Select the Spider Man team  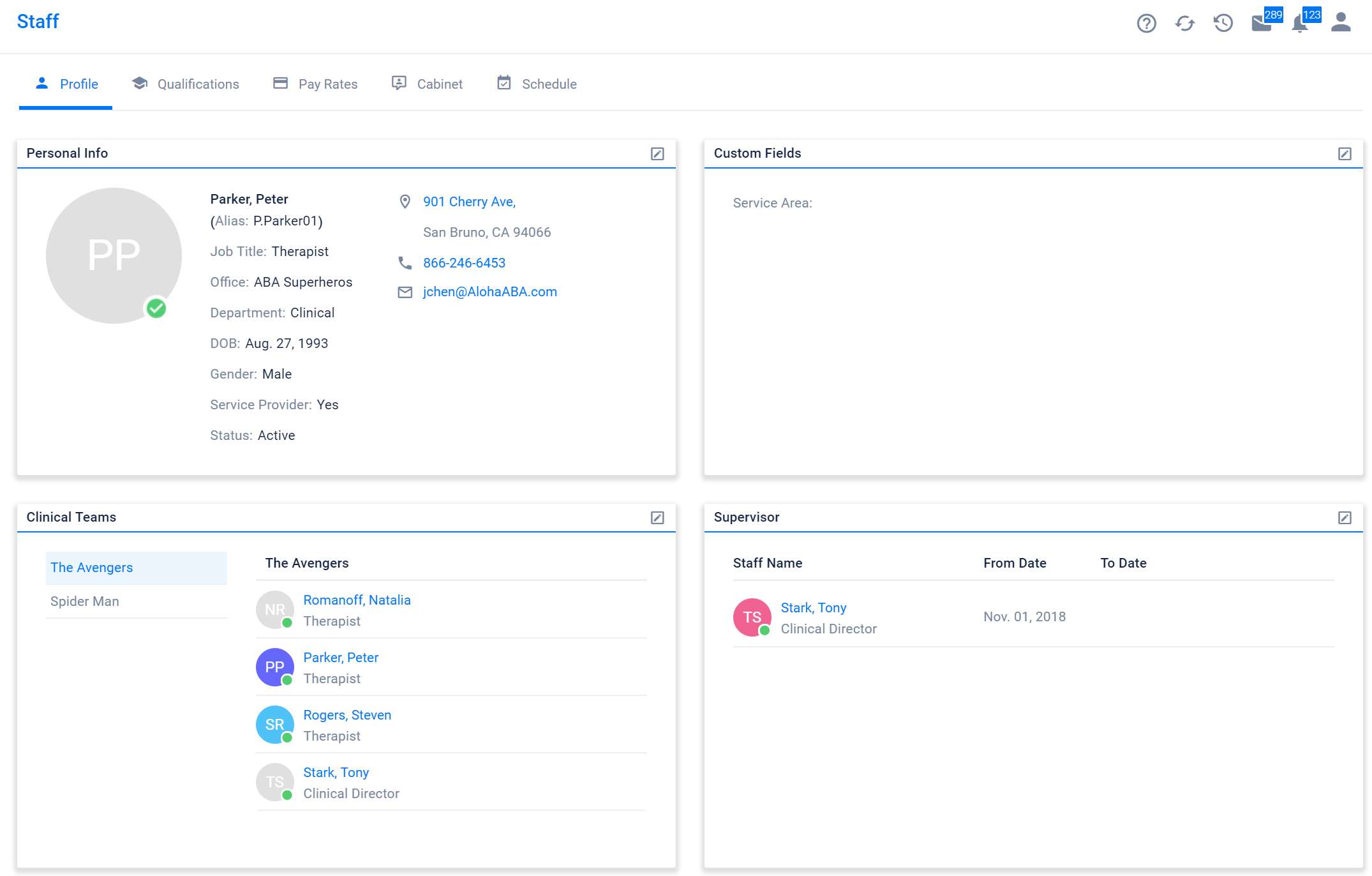click(85, 601)
